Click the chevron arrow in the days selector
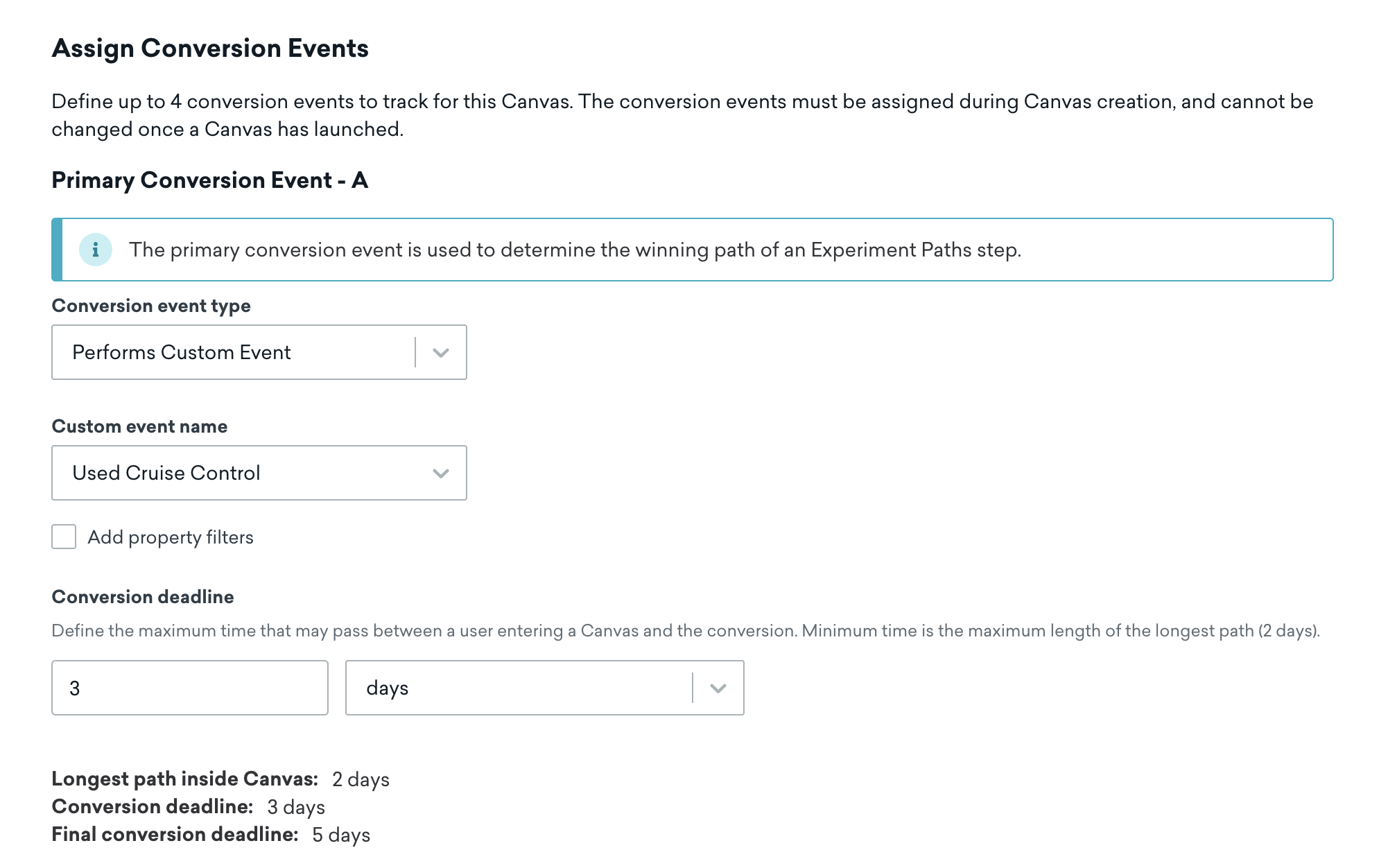The width and height of the screenshot is (1388, 868). click(718, 688)
